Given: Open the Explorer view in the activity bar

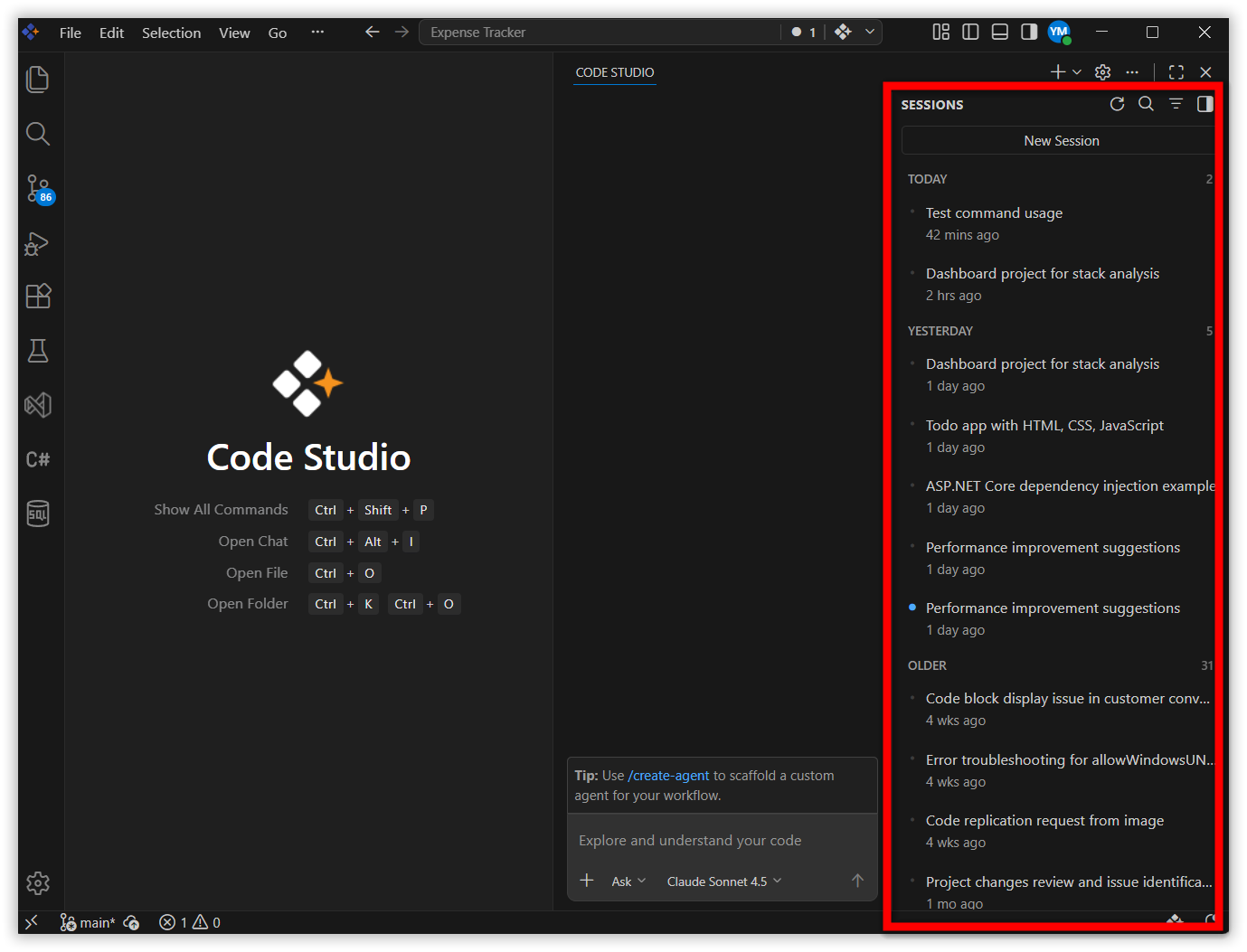Looking at the screenshot, I should coord(38,80).
